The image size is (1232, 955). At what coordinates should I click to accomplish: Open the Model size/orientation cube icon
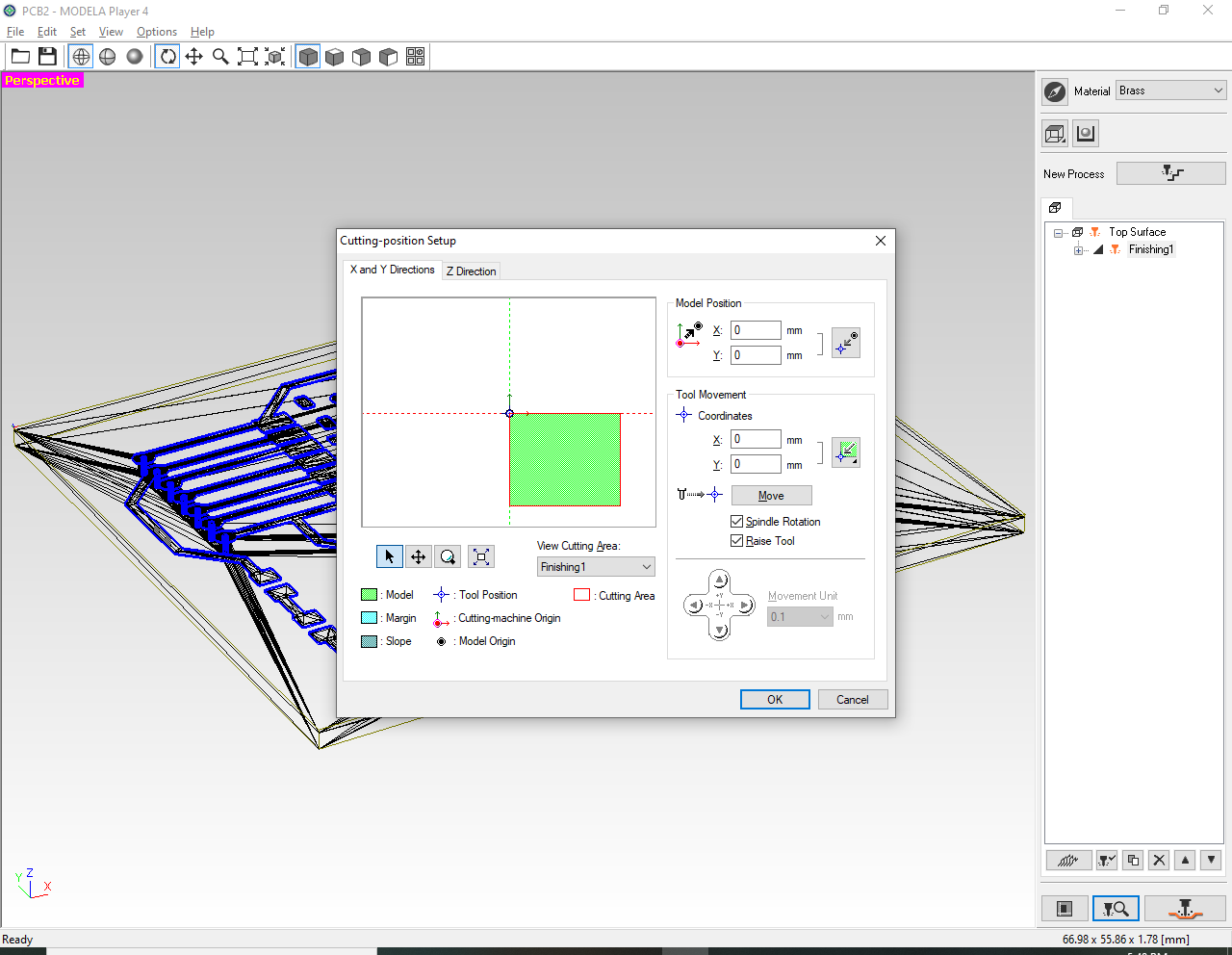[1055, 134]
